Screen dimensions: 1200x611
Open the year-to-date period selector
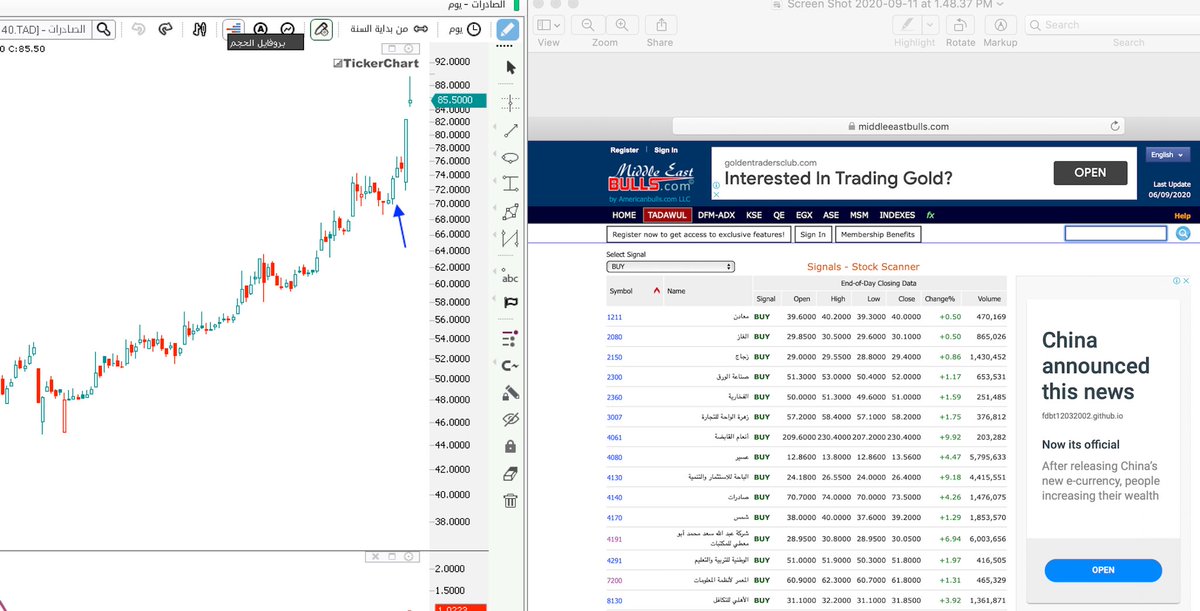(388, 30)
